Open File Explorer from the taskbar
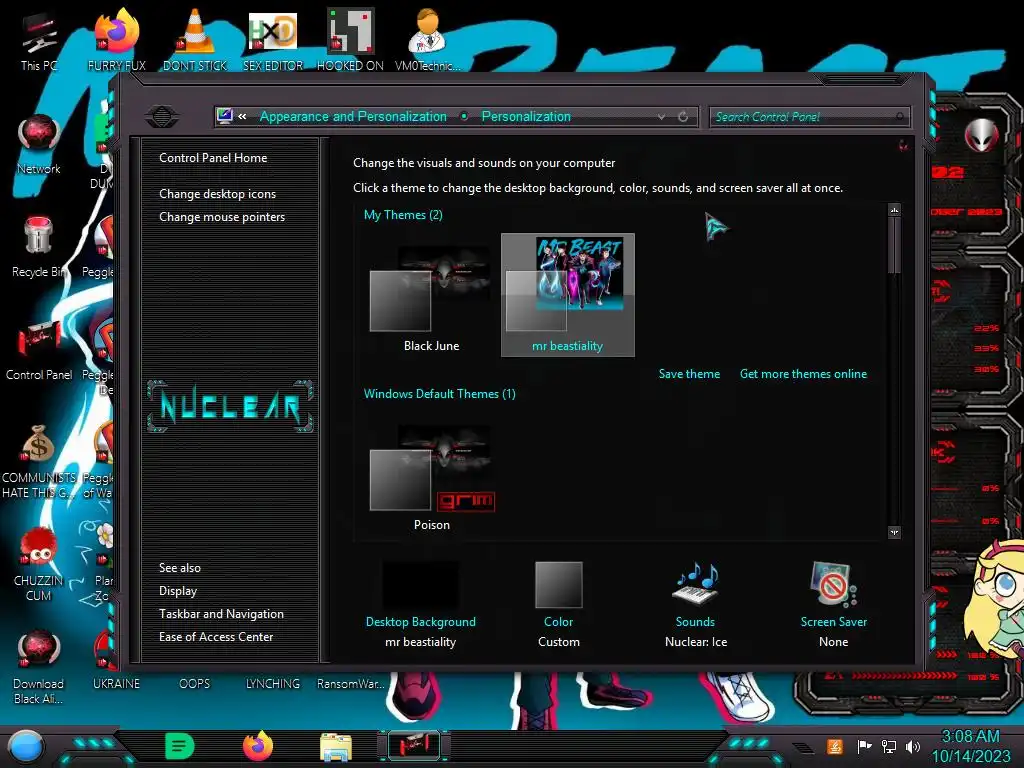The height and width of the screenshot is (768, 1024). [x=336, y=746]
